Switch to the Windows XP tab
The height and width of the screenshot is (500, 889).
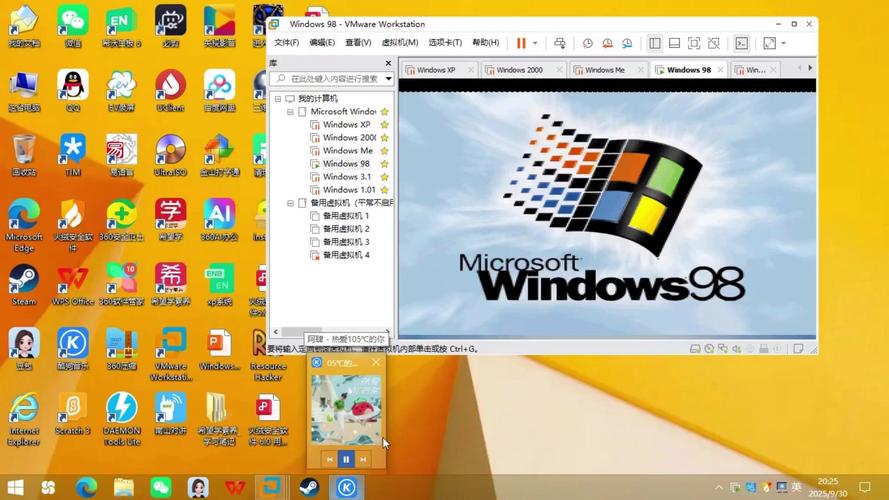coord(436,70)
